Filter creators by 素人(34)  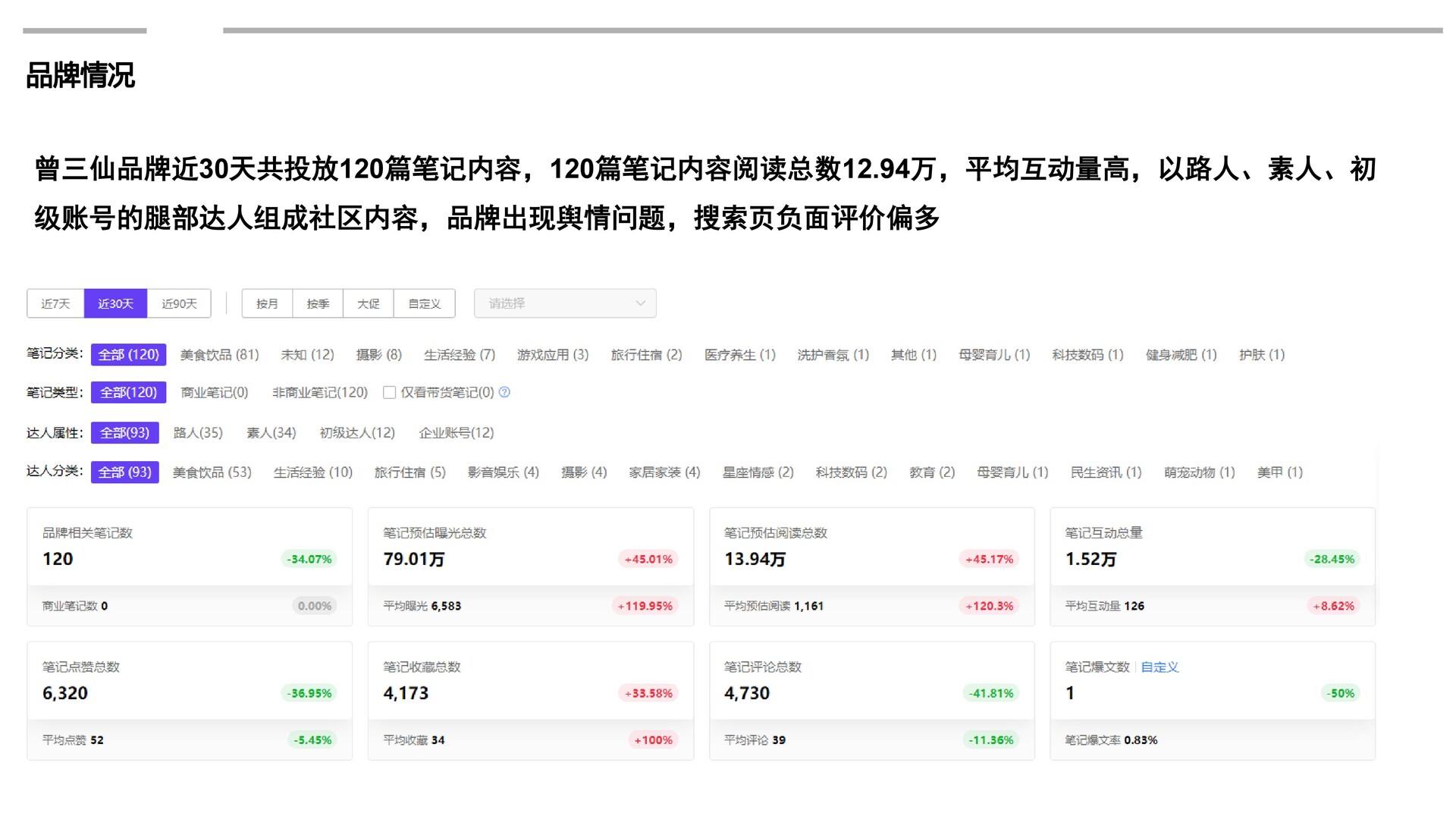coord(271,433)
